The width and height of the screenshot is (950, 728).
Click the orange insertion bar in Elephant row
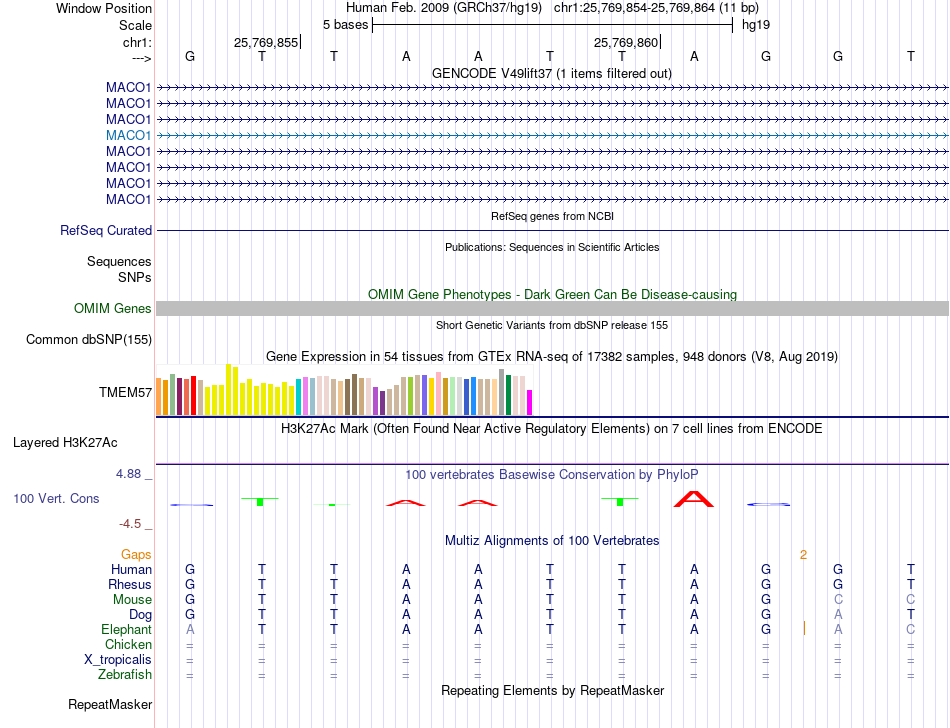[x=804, y=629]
